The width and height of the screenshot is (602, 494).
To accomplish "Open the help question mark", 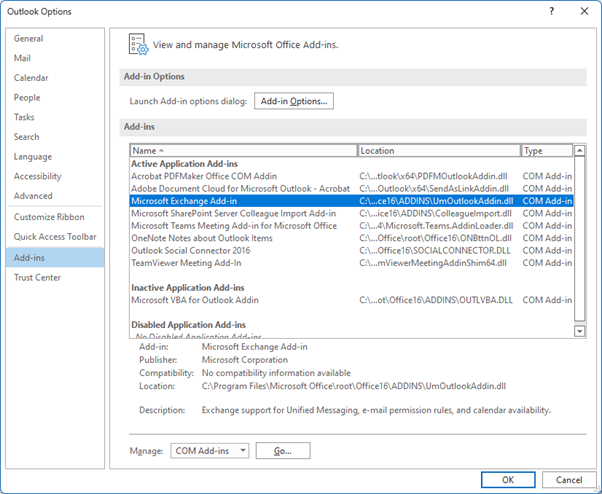I will pos(552,11).
